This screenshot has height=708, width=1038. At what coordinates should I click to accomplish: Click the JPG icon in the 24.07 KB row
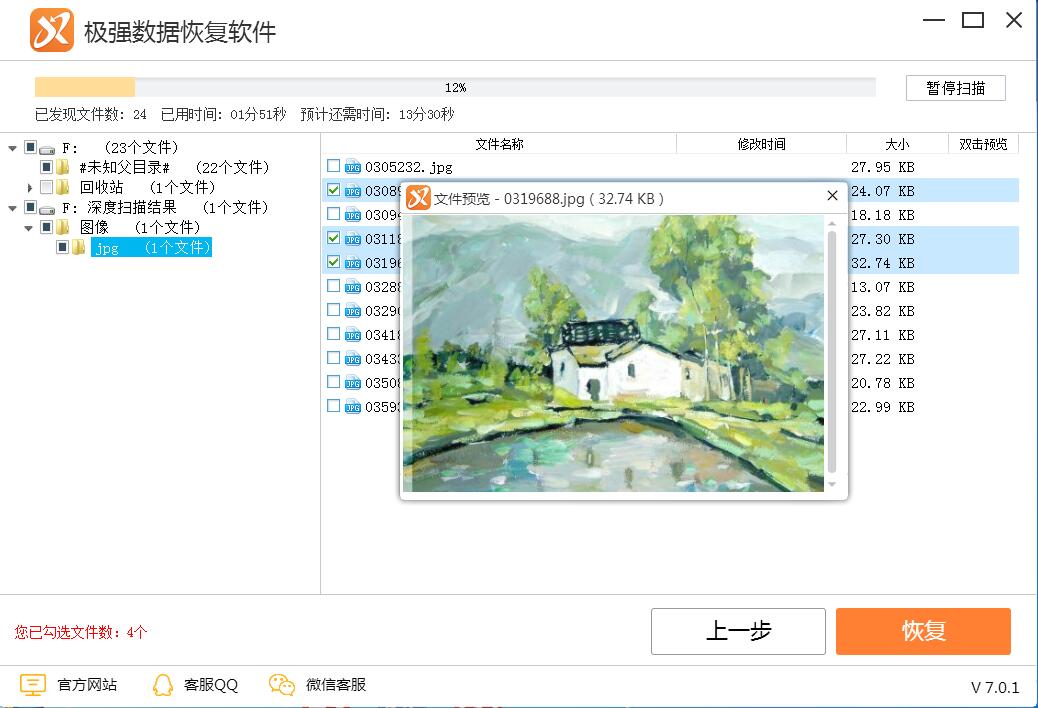[x=353, y=191]
